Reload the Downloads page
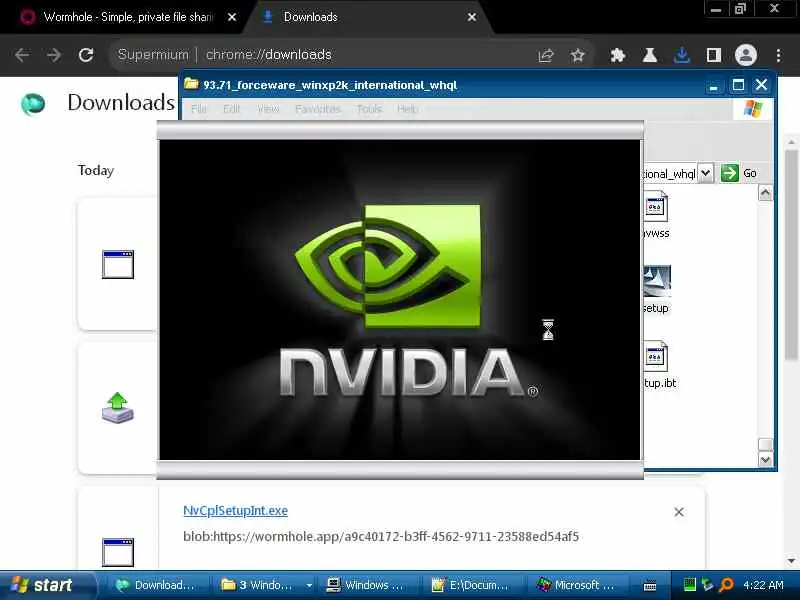800x600 pixels. click(x=86, y=55)
